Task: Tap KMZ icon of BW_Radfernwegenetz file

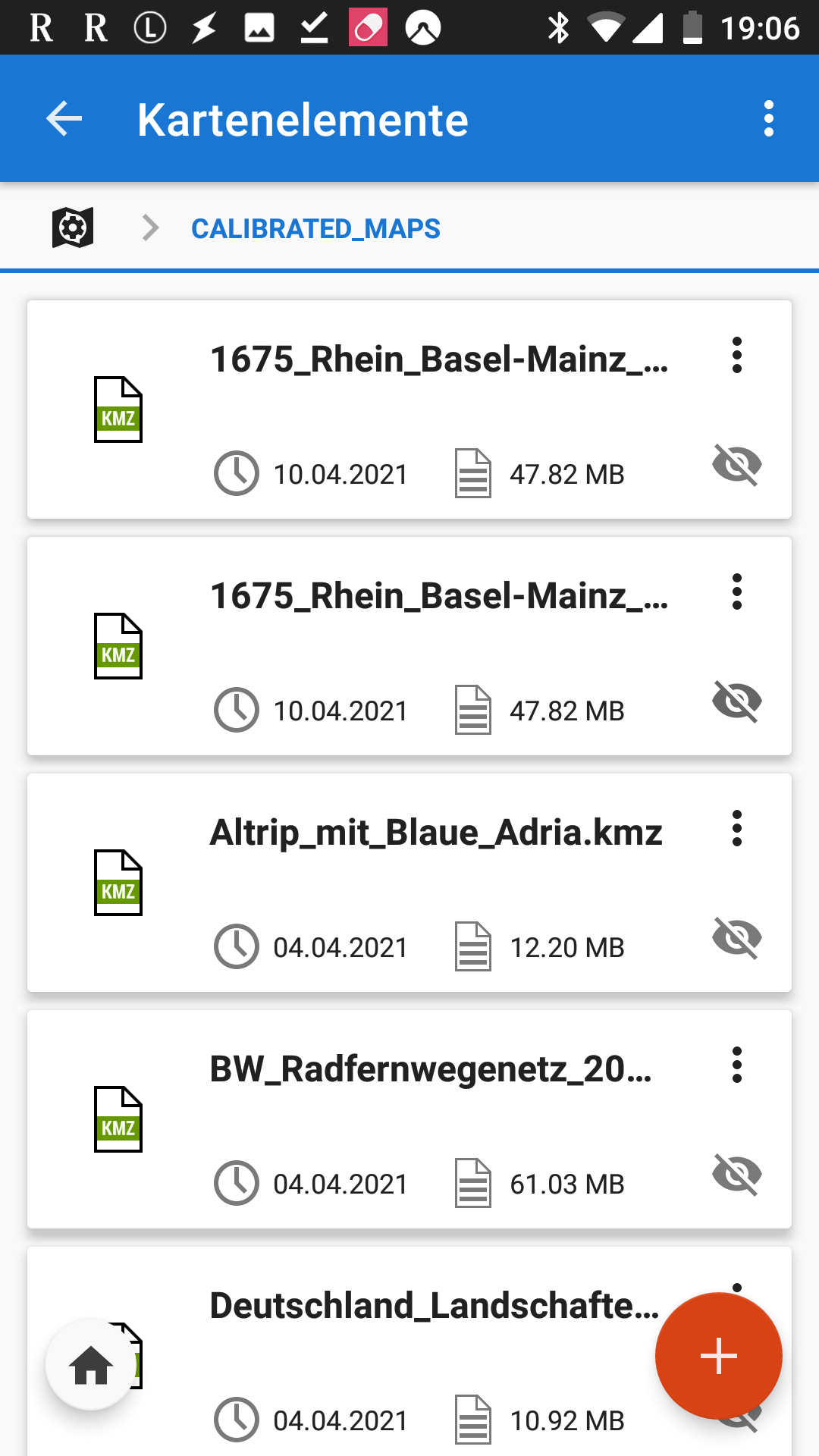Action: tap(118, 1119)
